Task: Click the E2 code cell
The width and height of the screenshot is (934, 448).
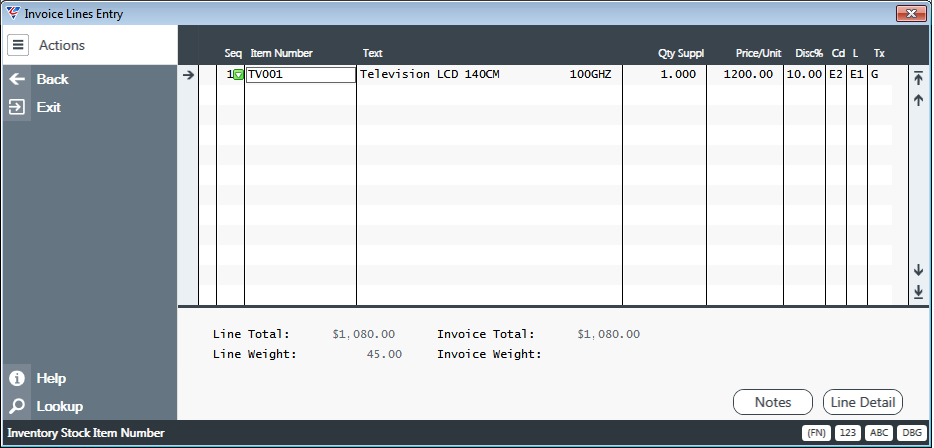Action: coord(836,74)
